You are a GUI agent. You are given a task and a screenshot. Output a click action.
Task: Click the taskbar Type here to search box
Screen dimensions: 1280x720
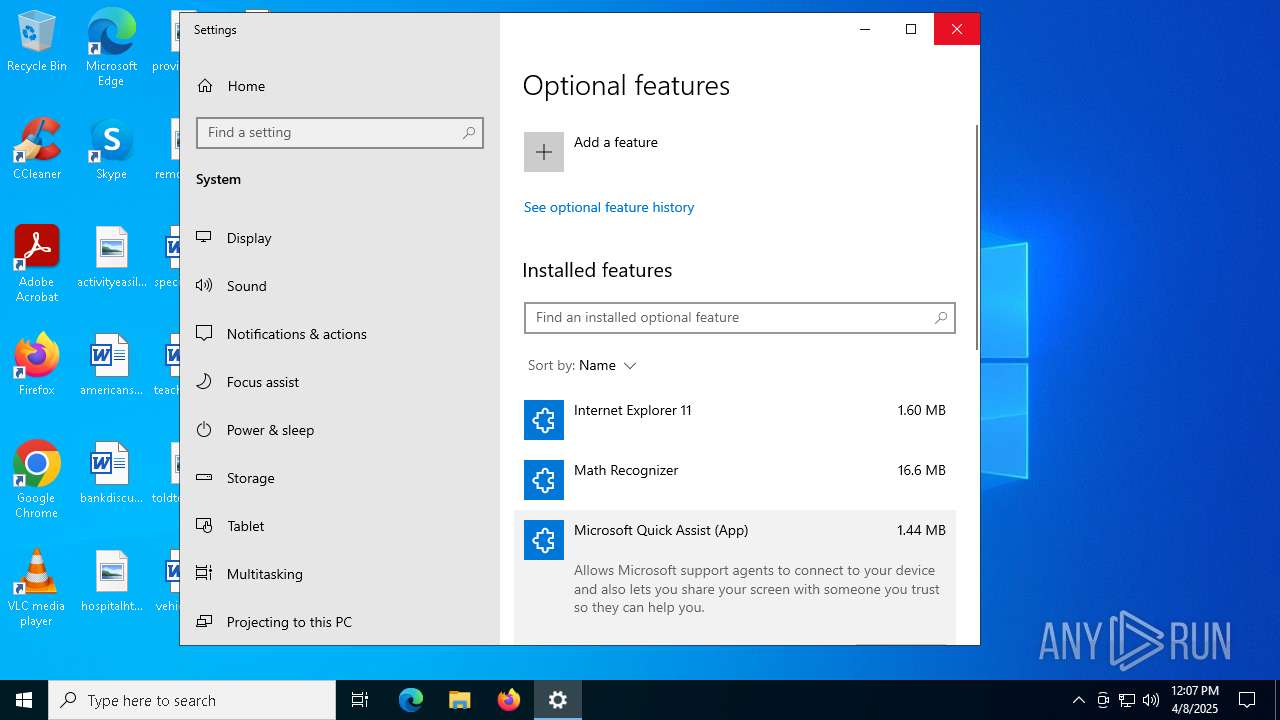[192, 700]
